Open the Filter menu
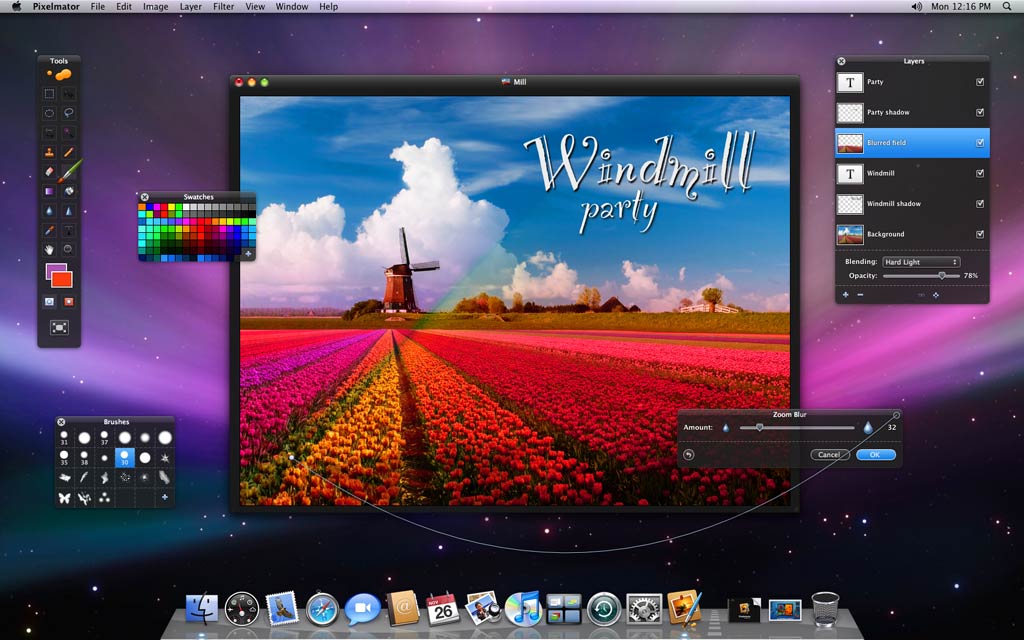 click(223, 7)
